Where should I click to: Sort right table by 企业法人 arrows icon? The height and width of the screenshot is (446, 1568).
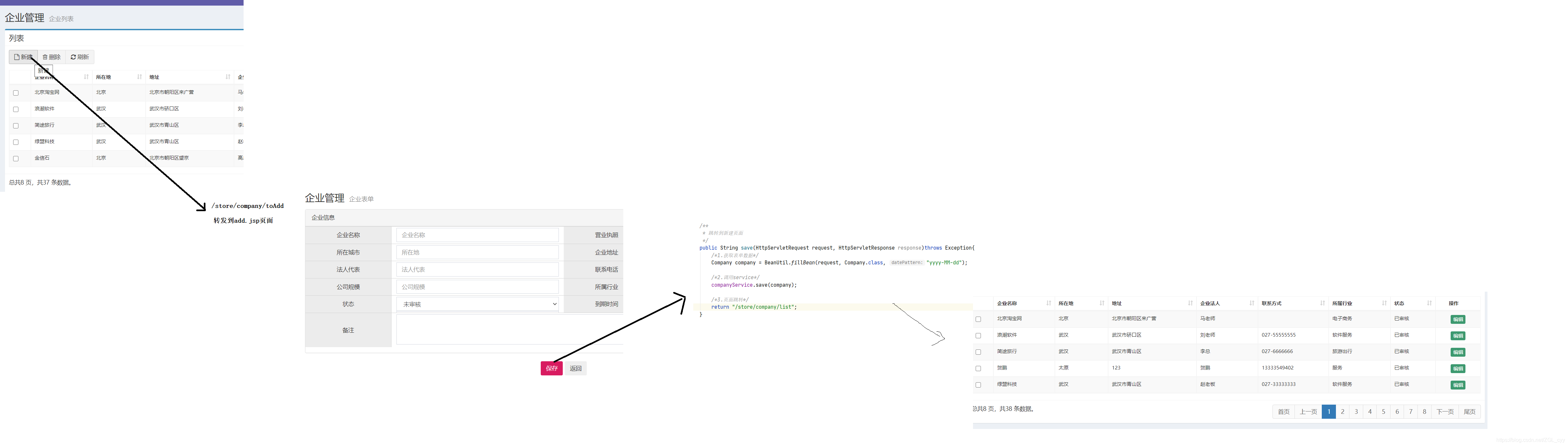pyautogui.click(x=1251, y=303)
